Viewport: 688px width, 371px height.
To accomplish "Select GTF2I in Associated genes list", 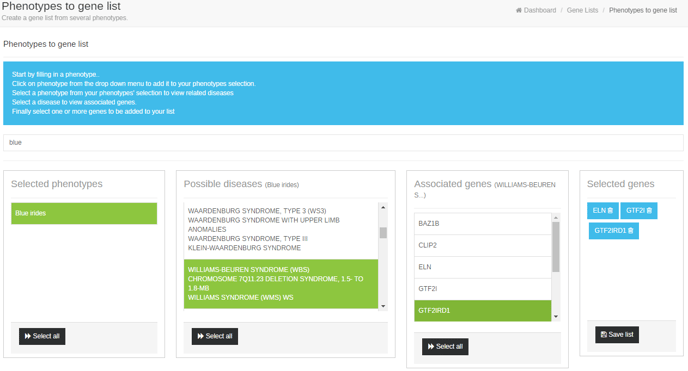I will coord(483,289).
